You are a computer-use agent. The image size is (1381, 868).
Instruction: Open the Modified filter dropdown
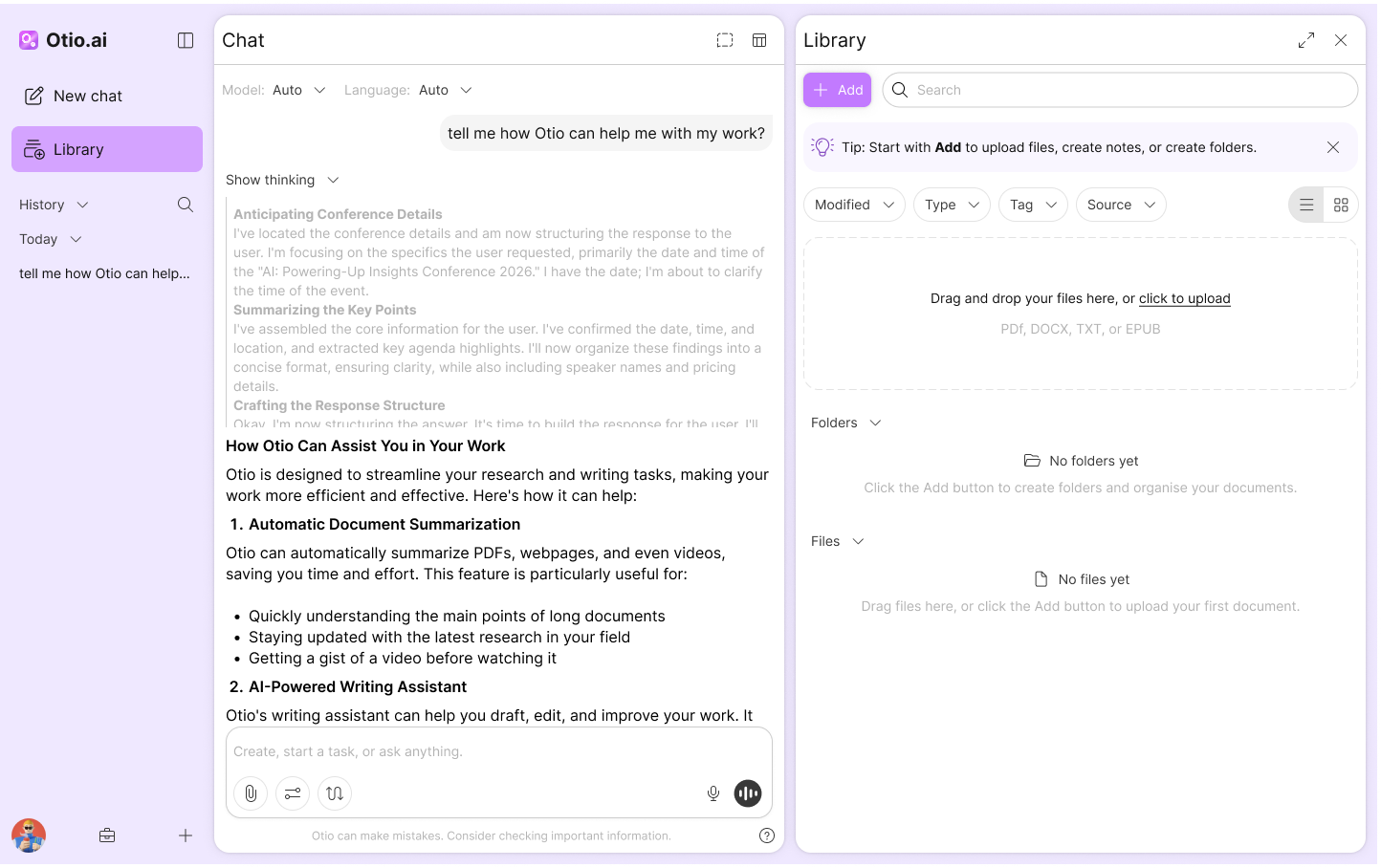click(x=854, y=205)
